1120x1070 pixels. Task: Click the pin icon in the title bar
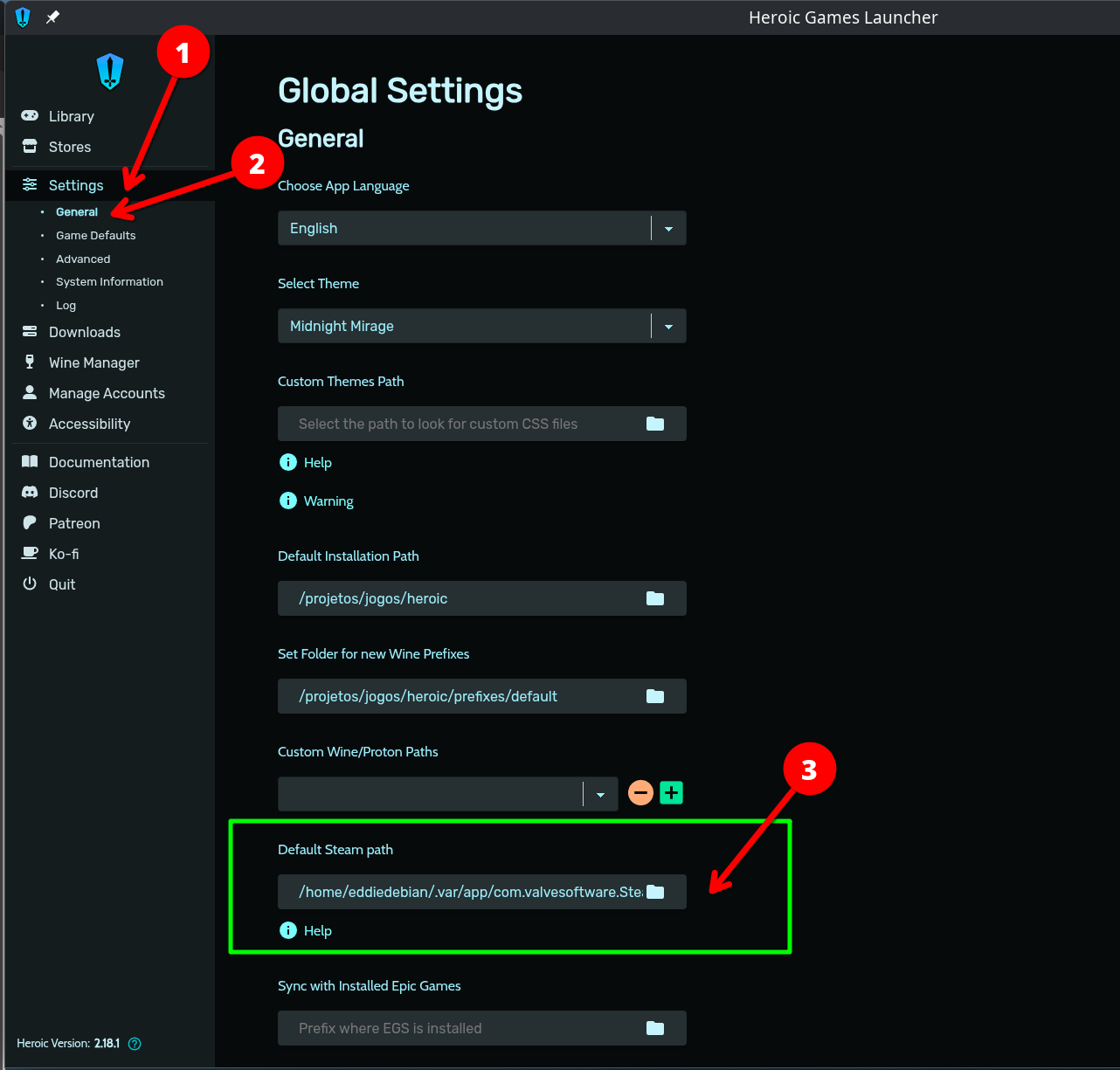point(52,17)
